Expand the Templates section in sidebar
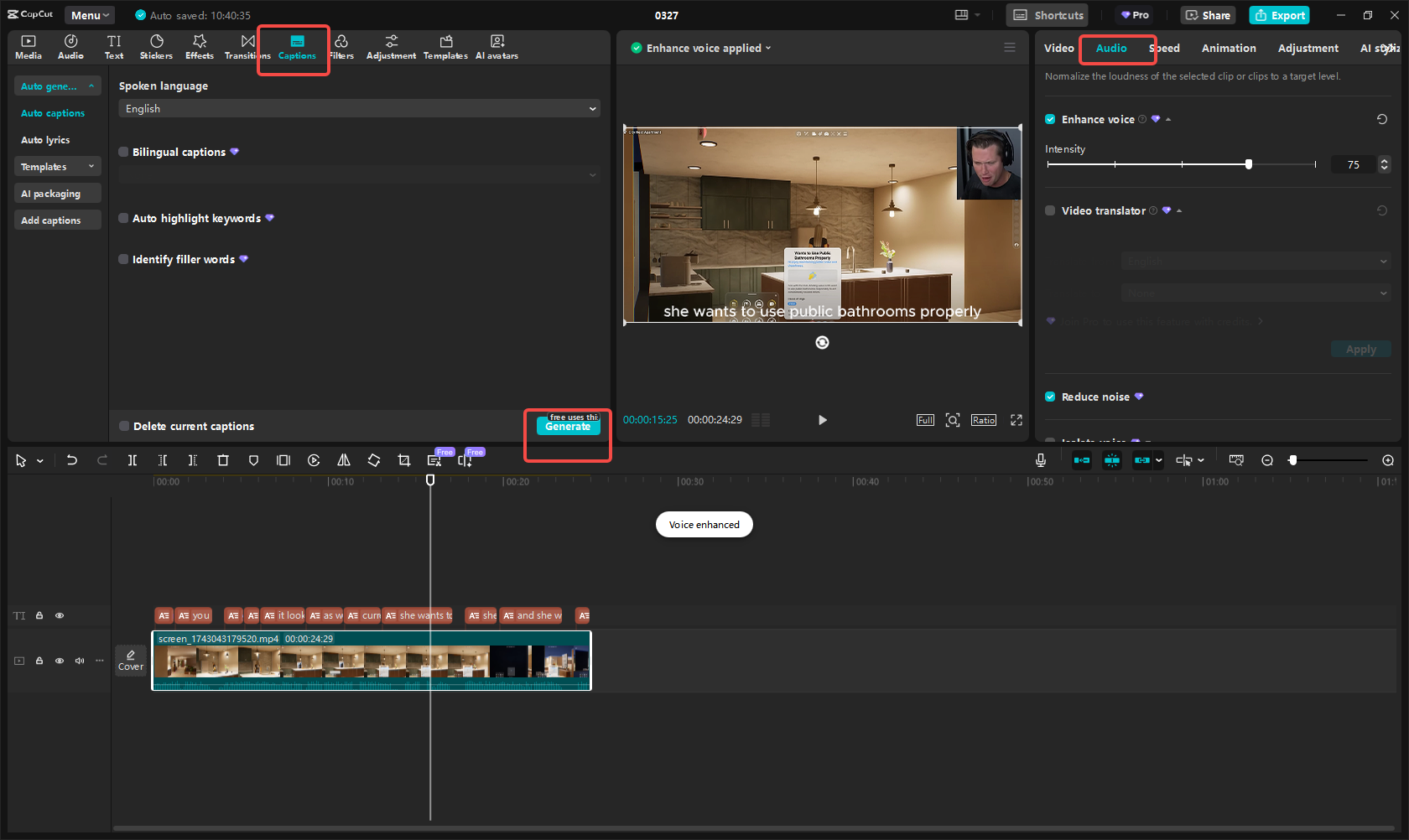The image size is (1409, 840). click(57, 167)
